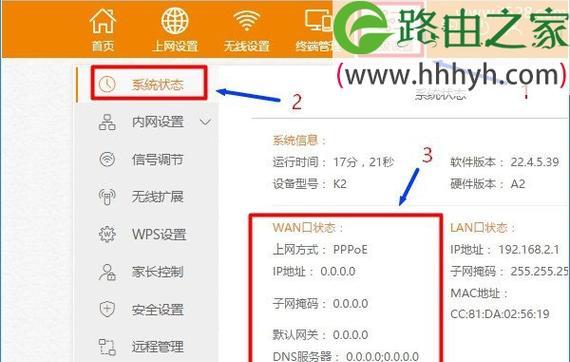Open 安全设置 sidebar entry

[158, 310]
